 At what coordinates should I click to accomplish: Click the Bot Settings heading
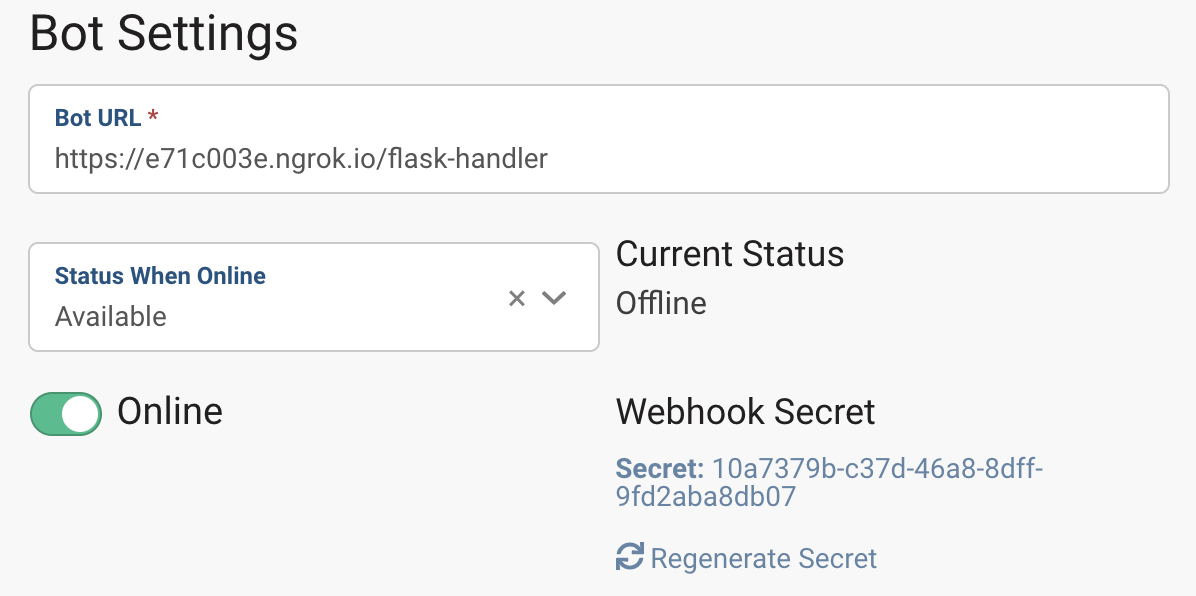point(163,33)
